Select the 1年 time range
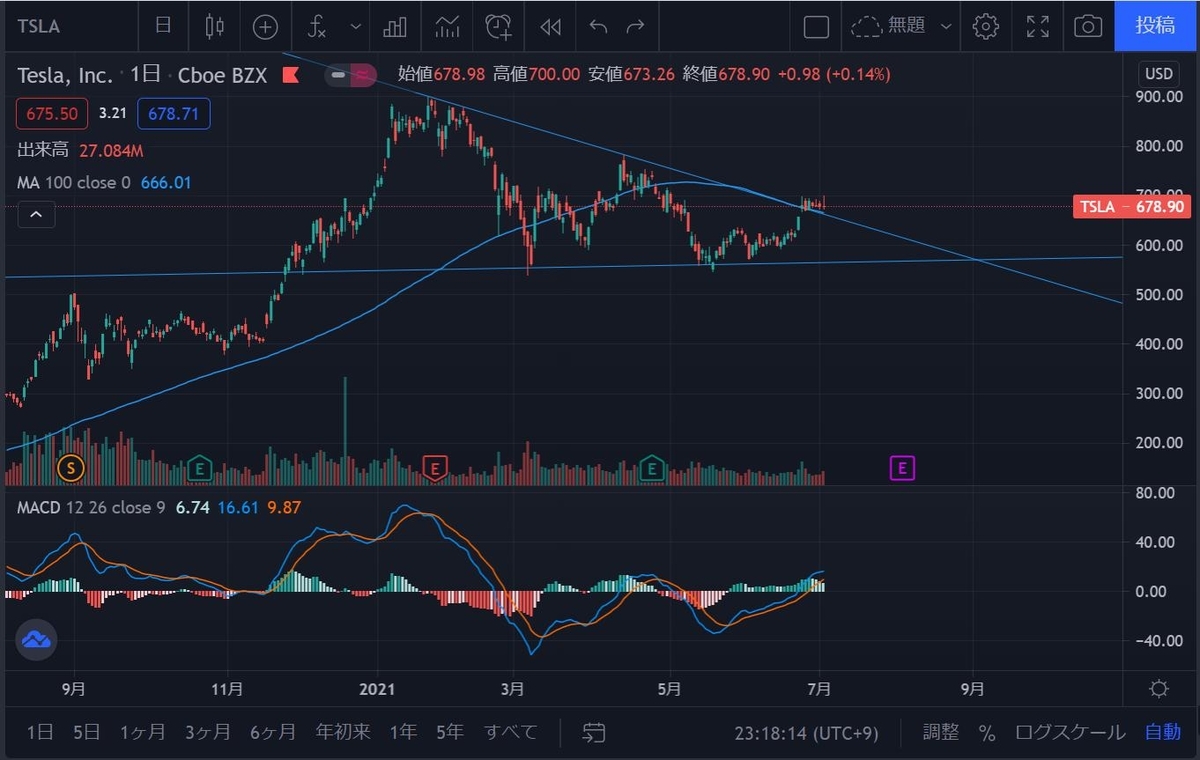The width and height of the screenshot is (1200, 760). pyautogui.click(x=403, y=732)
